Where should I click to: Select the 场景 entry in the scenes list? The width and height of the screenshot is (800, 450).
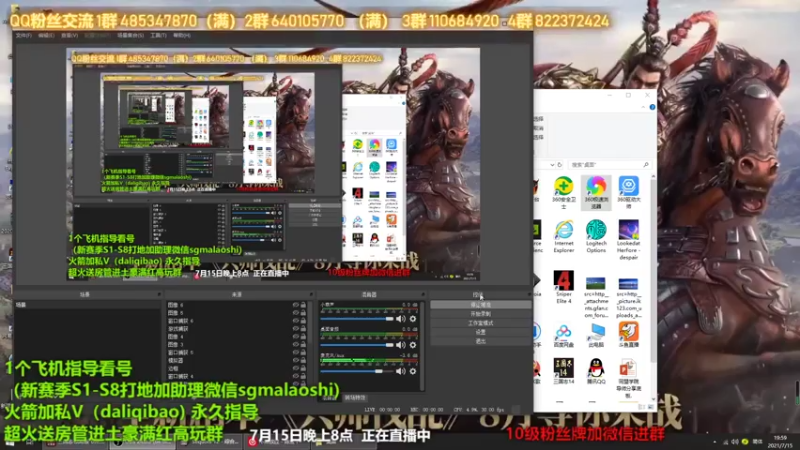[x=87, y=305]
